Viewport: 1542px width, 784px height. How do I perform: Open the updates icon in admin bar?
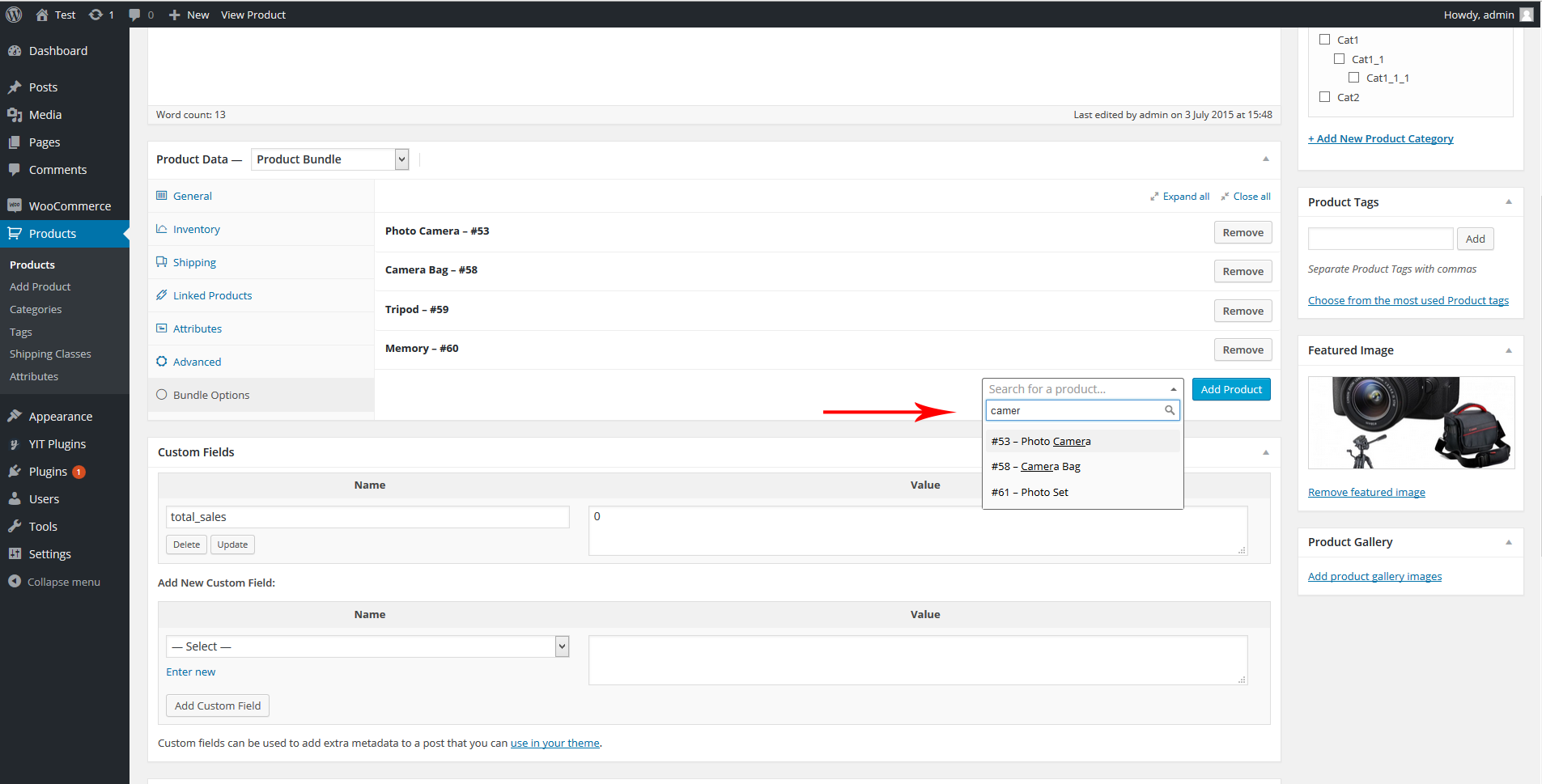coord(96,15)
